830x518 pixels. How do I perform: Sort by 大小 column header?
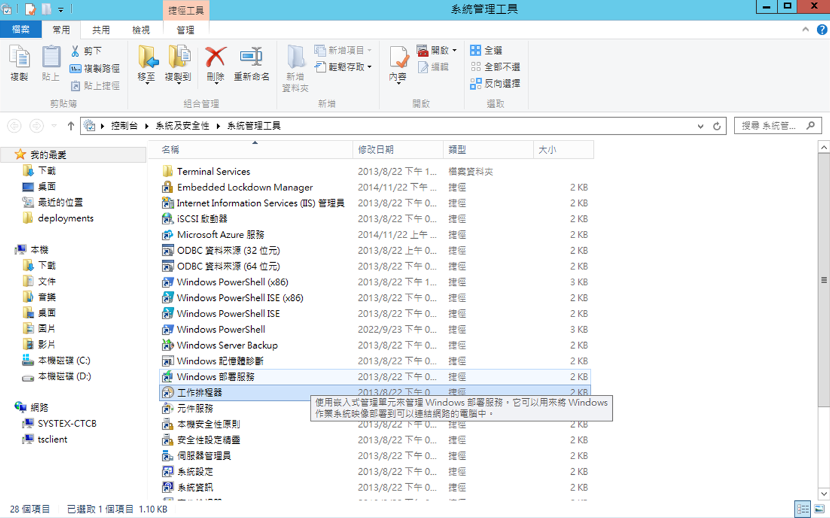[563, 150]
